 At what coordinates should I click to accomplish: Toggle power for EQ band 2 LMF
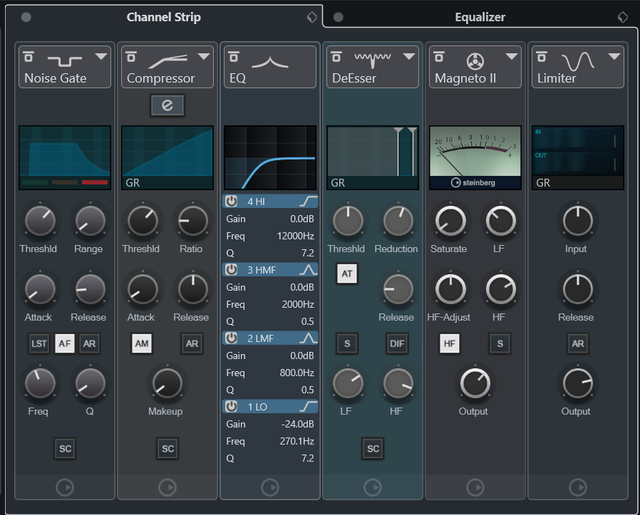pyautogui.click(x=231, y=338)
